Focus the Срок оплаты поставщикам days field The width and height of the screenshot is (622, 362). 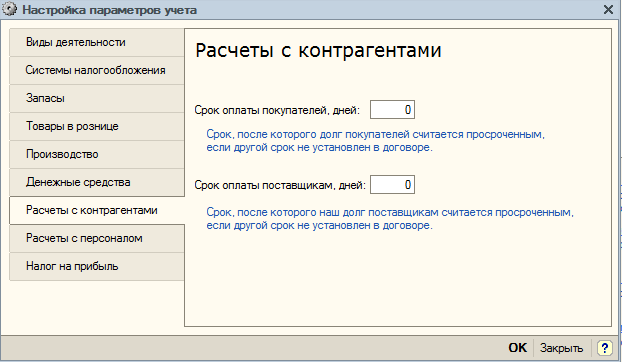392,185
